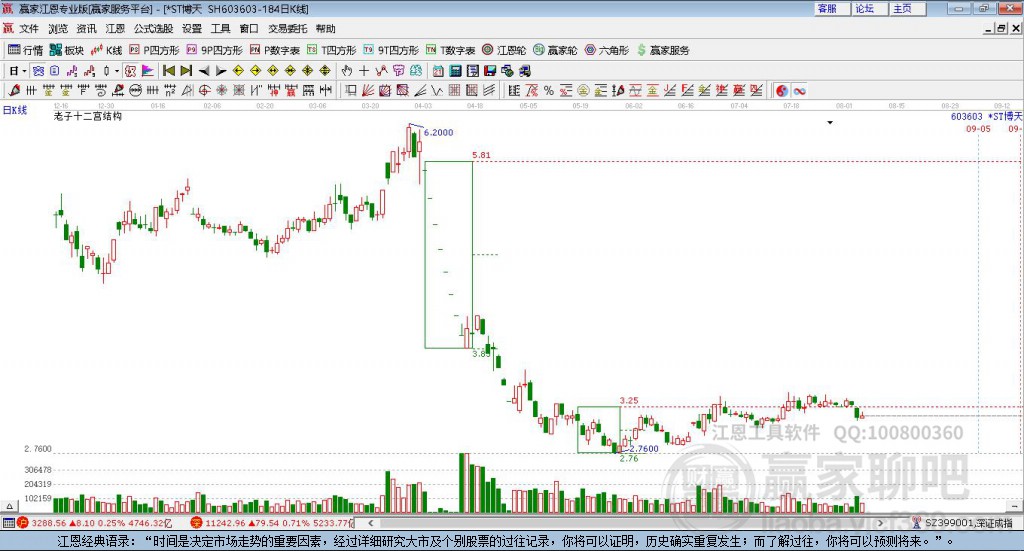Open the T四方形 tool
Screen dimensions: 1024x551
331,50
